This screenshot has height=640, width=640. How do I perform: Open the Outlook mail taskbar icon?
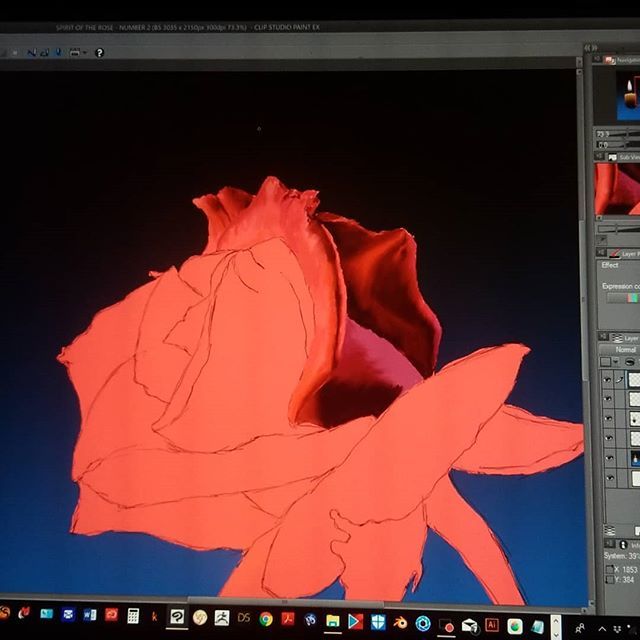point(68,614)
